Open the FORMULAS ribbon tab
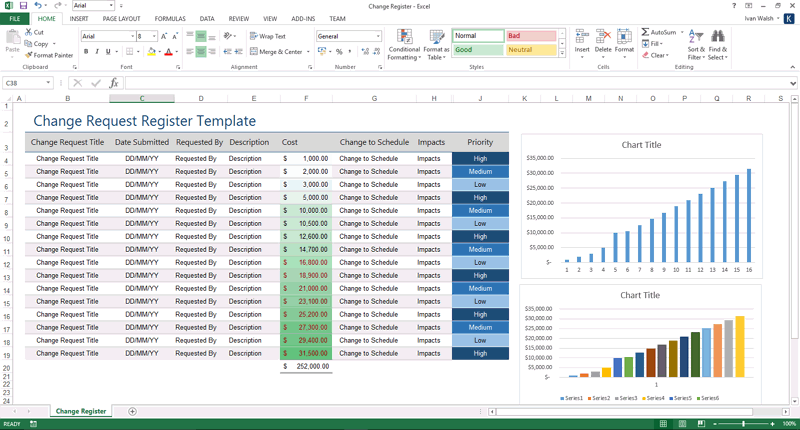The width and height of the screenshot is (800, 430). pos(170,19)
